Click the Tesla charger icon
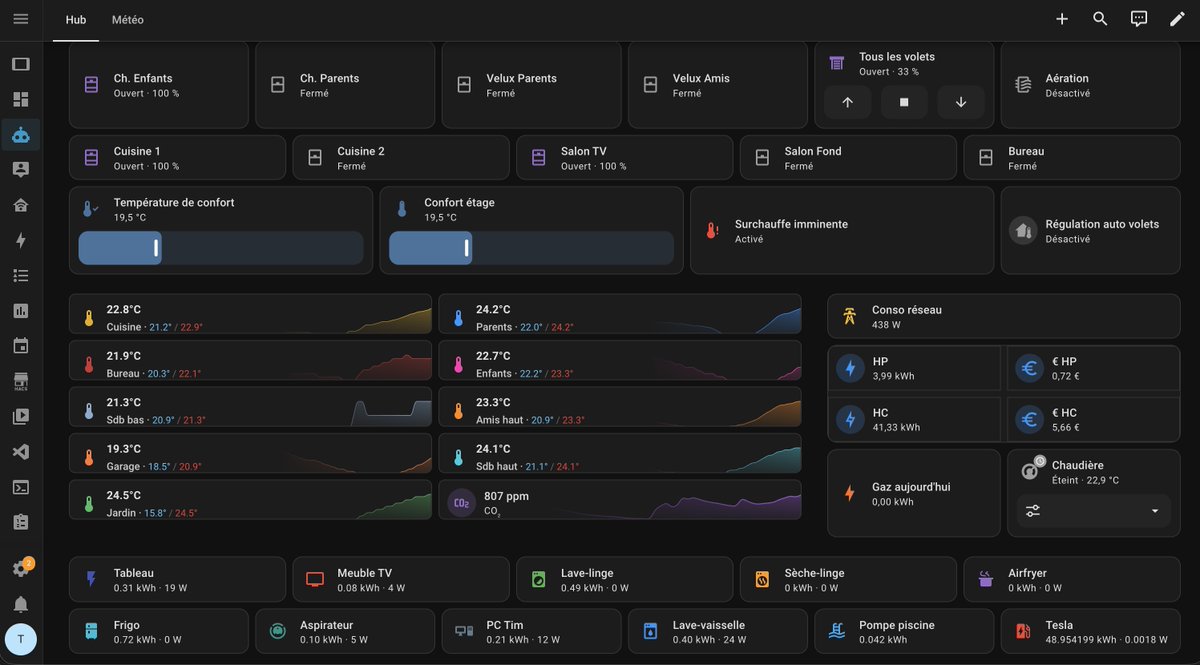 [1023, 632]
